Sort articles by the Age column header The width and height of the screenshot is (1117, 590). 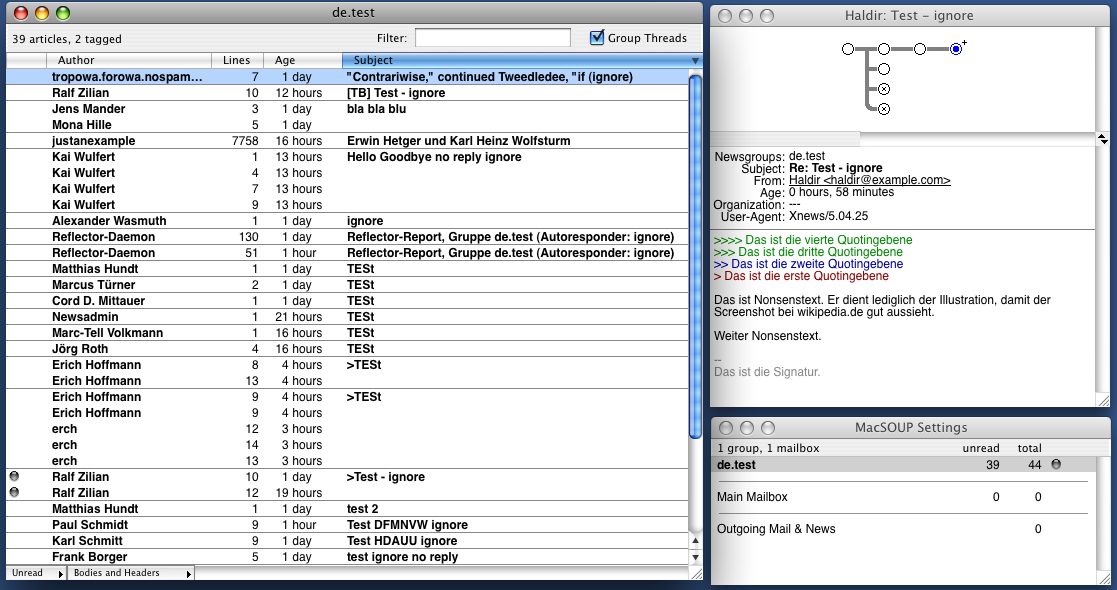coord(286,61)
